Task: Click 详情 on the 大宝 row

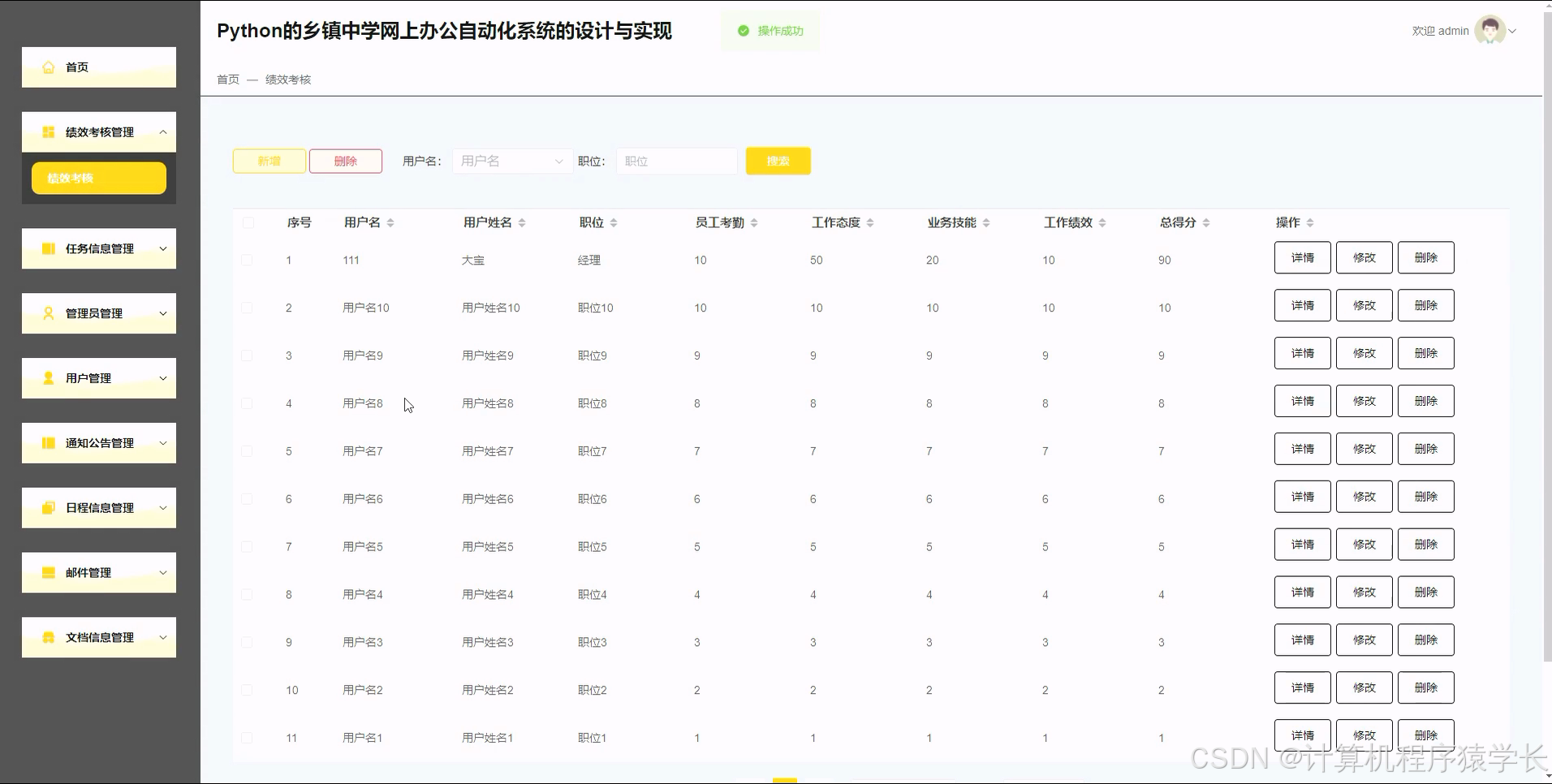Action: (x=1302, y=257)
